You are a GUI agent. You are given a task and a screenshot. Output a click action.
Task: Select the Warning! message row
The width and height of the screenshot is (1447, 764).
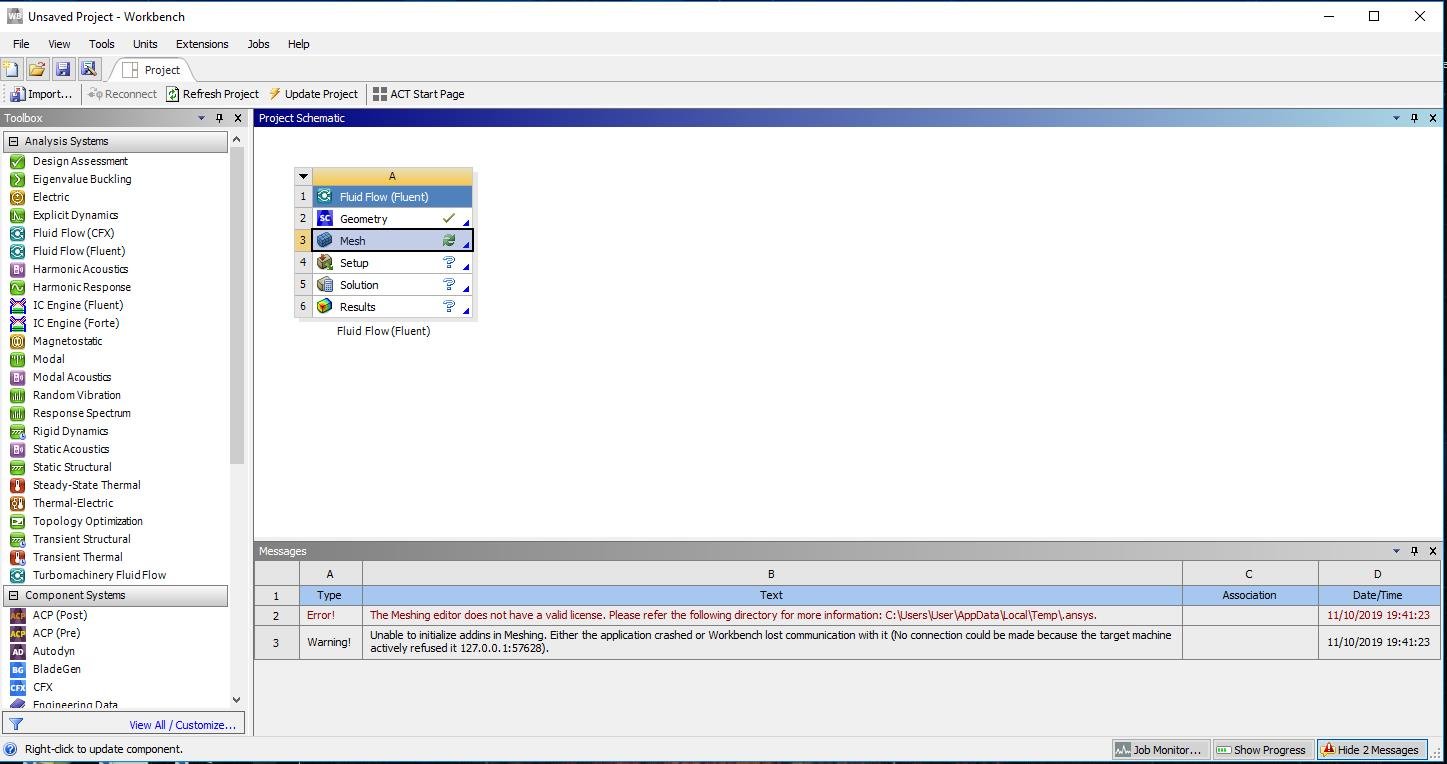coord(847,642)
